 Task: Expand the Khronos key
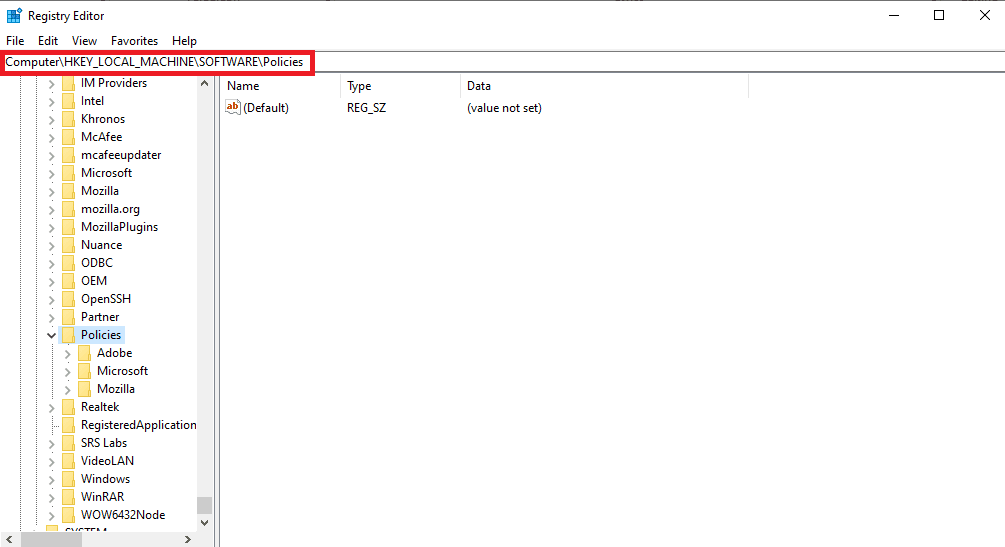[x=51, y=119]
